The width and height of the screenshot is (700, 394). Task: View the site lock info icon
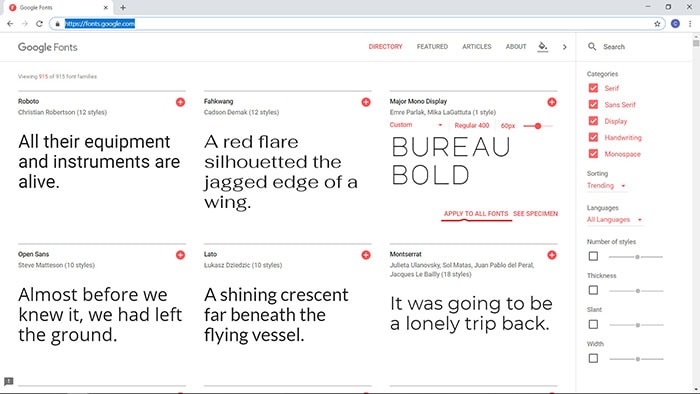point(57,24)
